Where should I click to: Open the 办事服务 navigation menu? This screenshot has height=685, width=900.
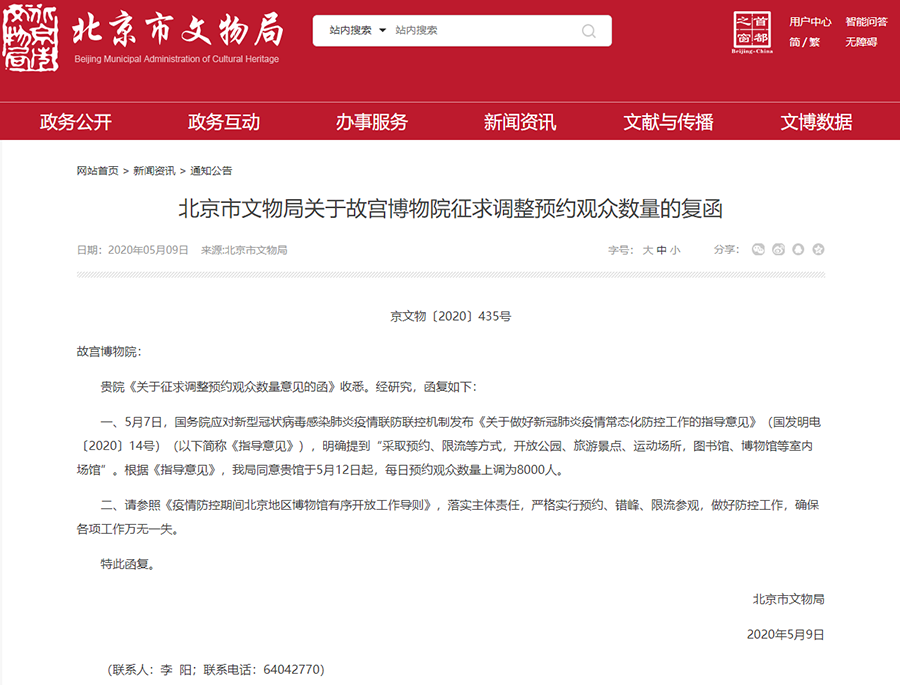[x=372, y=122]
